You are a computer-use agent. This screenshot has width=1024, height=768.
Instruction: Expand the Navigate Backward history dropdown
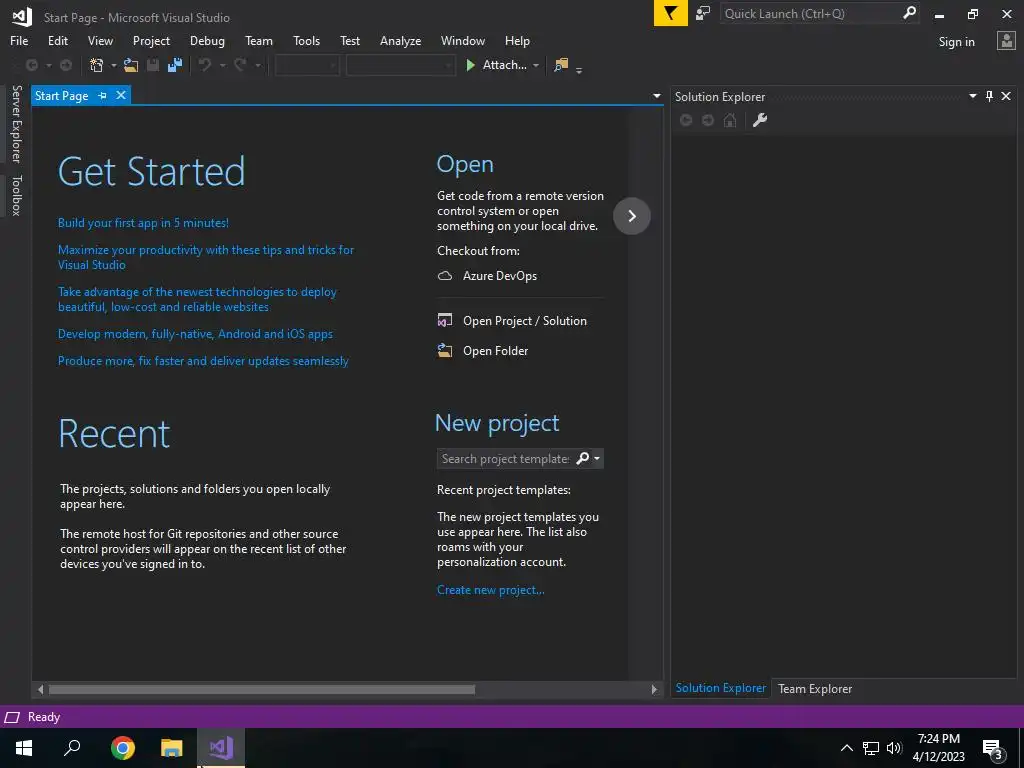tap(48, 65)
